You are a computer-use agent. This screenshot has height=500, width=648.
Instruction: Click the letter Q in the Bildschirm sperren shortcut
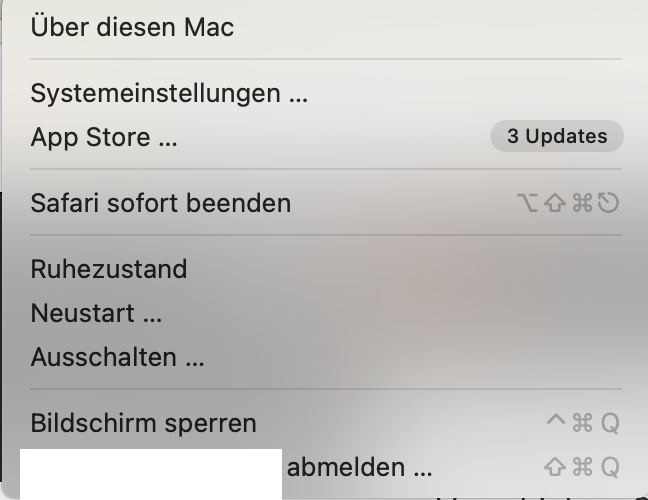(x=609, y=423)
